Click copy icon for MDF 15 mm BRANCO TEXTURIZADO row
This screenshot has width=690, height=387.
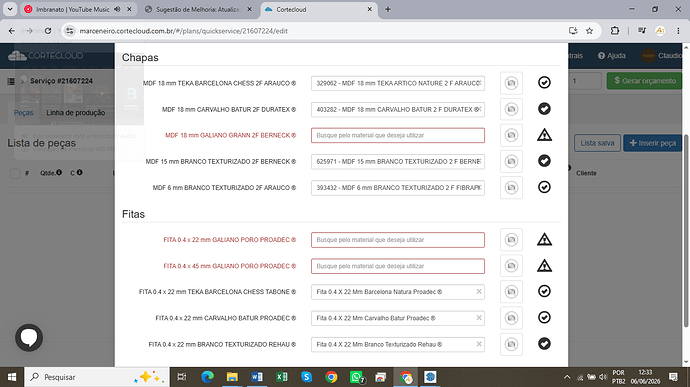point(511,162)
